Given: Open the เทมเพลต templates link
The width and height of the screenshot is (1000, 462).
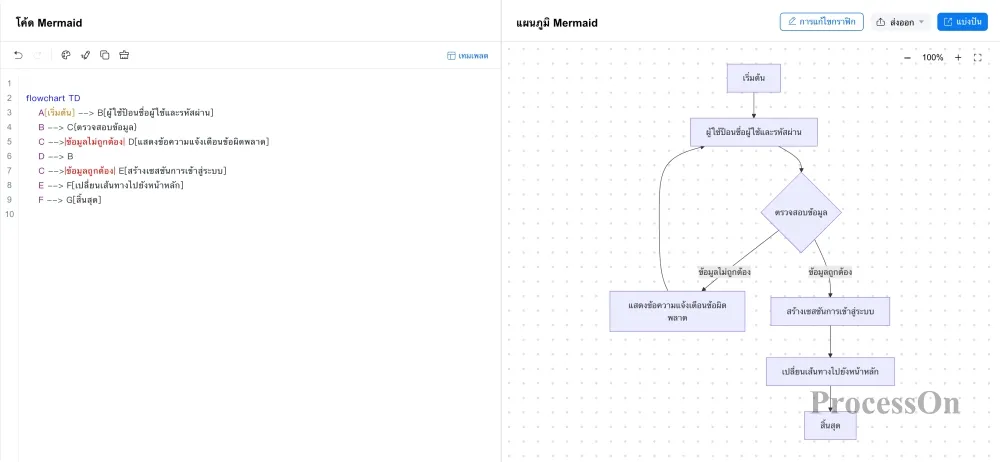Looking at the screenshot, I should click(x=467, y=56).
